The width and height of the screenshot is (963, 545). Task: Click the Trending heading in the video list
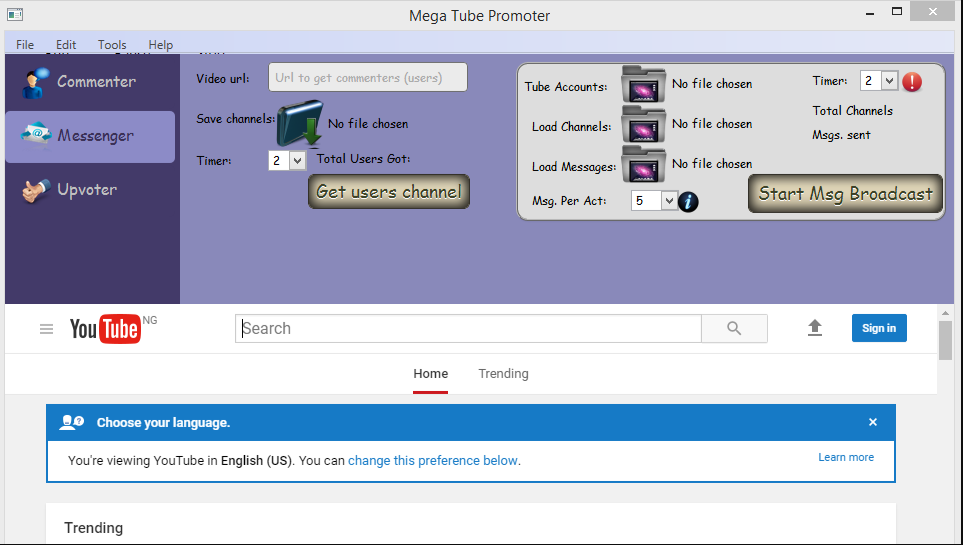pyautogui.click(x=93, y=528)
